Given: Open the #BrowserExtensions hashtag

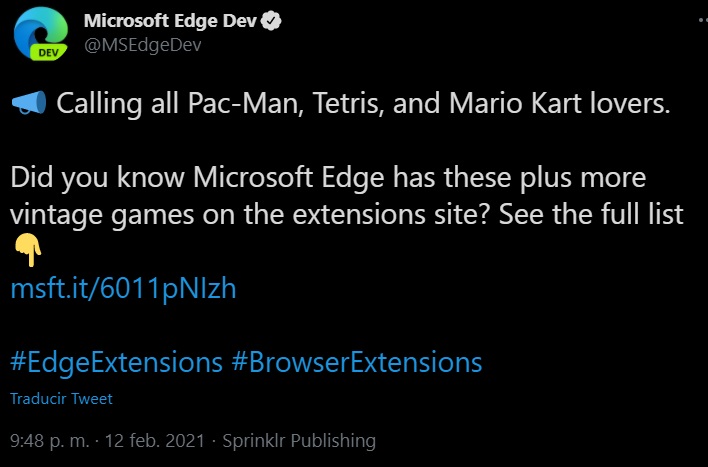Looking at the screenshot, I should pyautogui.click(x=357, y=362).
